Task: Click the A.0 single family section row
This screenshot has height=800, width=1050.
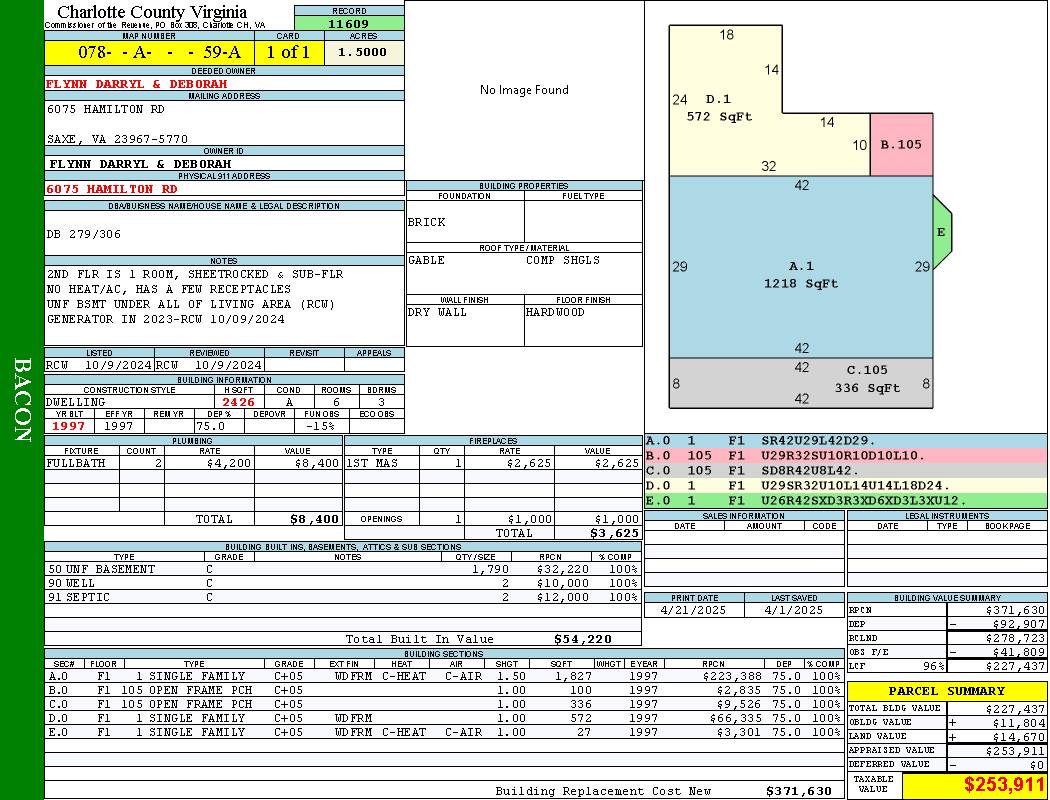Action: pos(445,676)
